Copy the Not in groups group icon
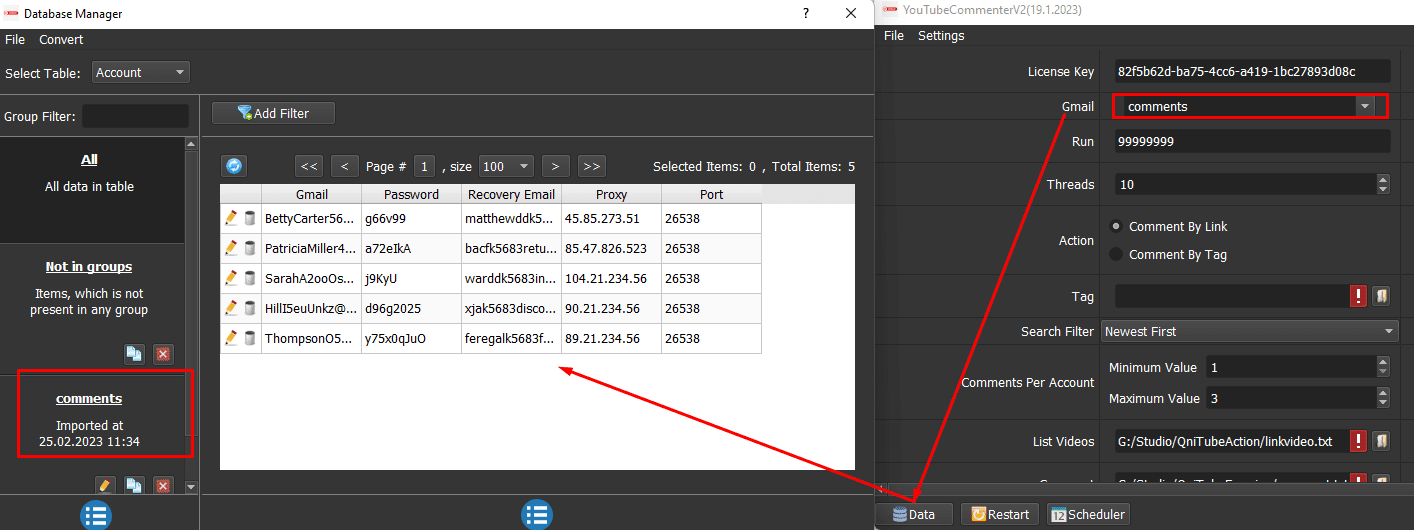The height and width of the screenshot is (530, 1414). click(134, 353)
